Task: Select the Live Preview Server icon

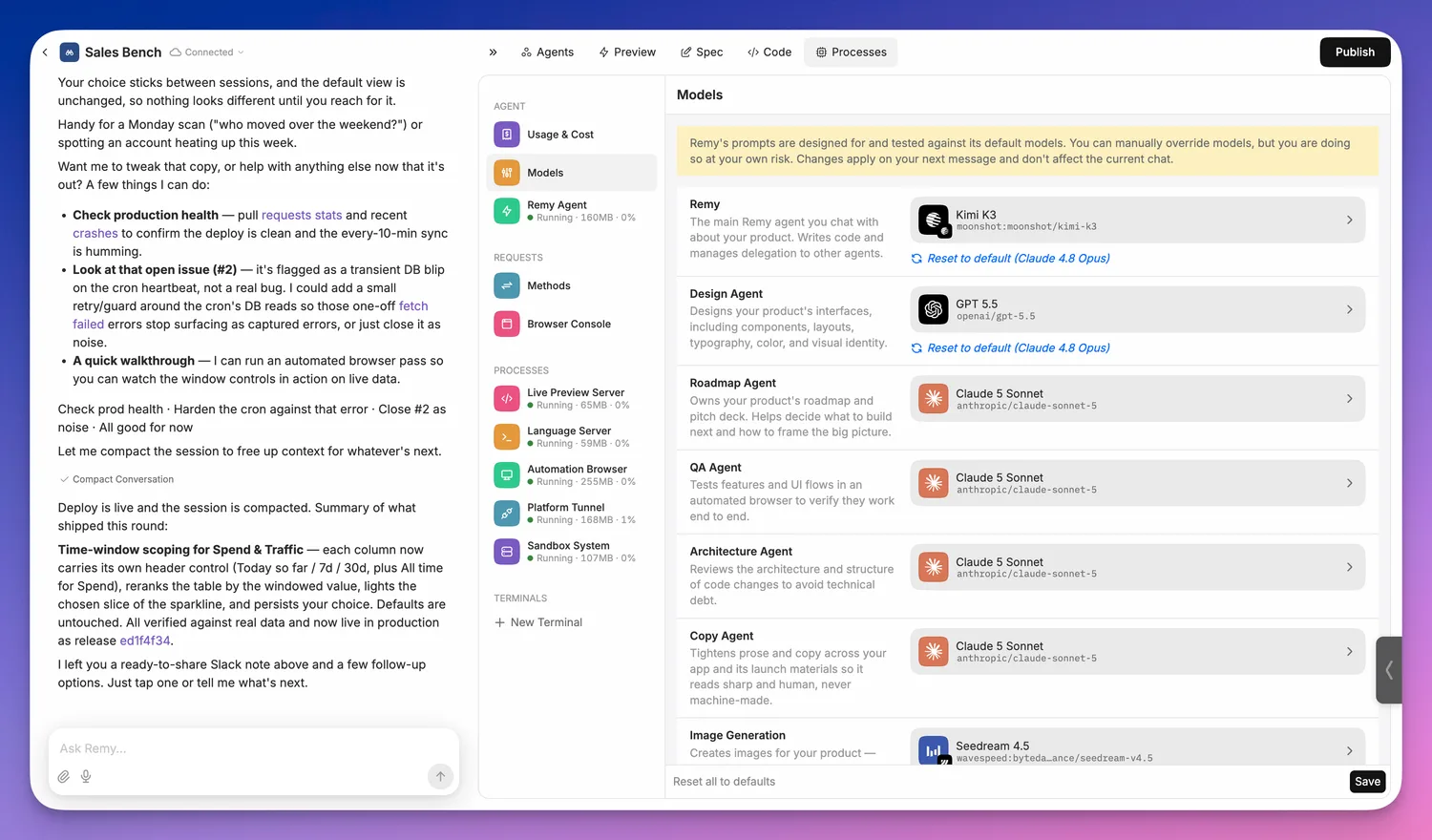Action: click(x=507, y=398)
